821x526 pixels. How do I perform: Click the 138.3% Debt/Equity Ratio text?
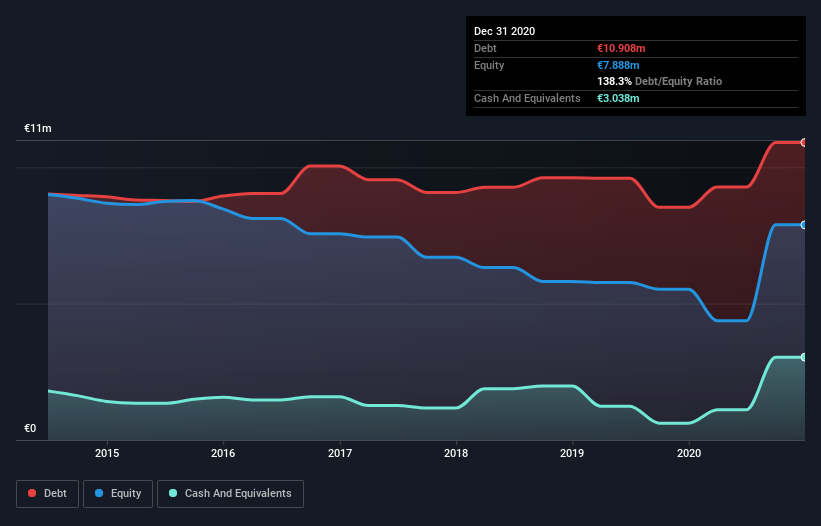coord(659,82)
